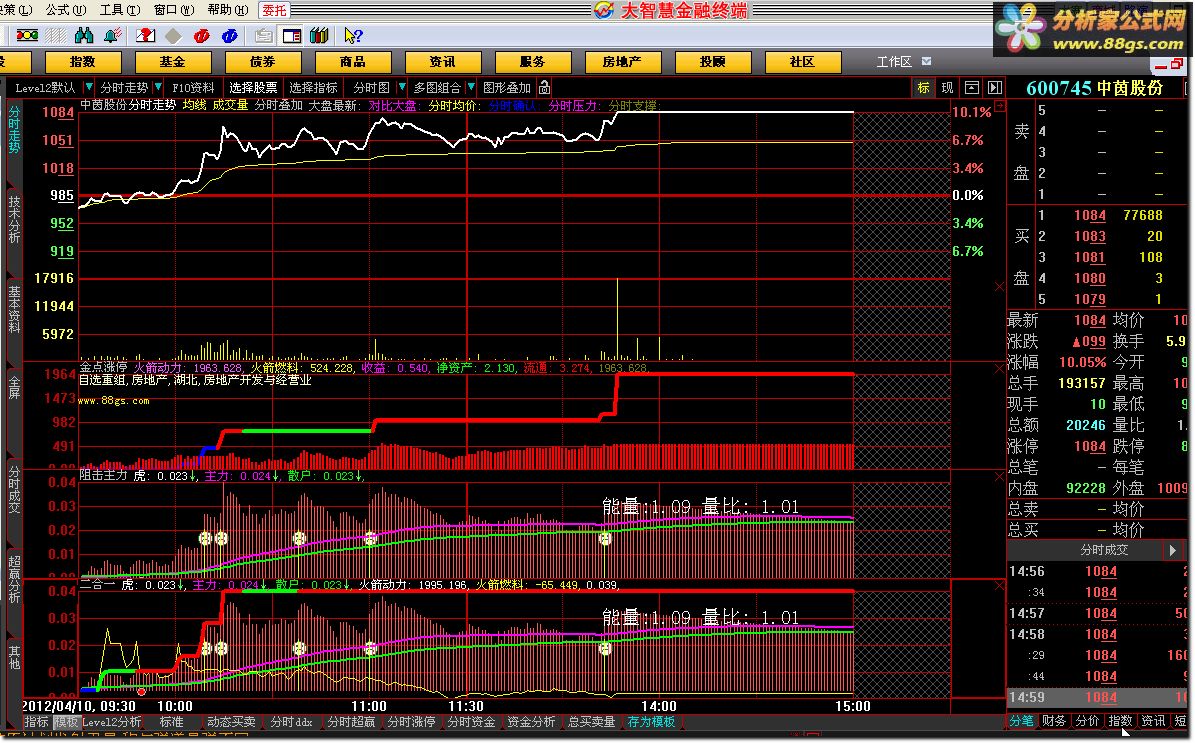
Task: Click the 存为模板 bottom button
Action: coord(652,721)
